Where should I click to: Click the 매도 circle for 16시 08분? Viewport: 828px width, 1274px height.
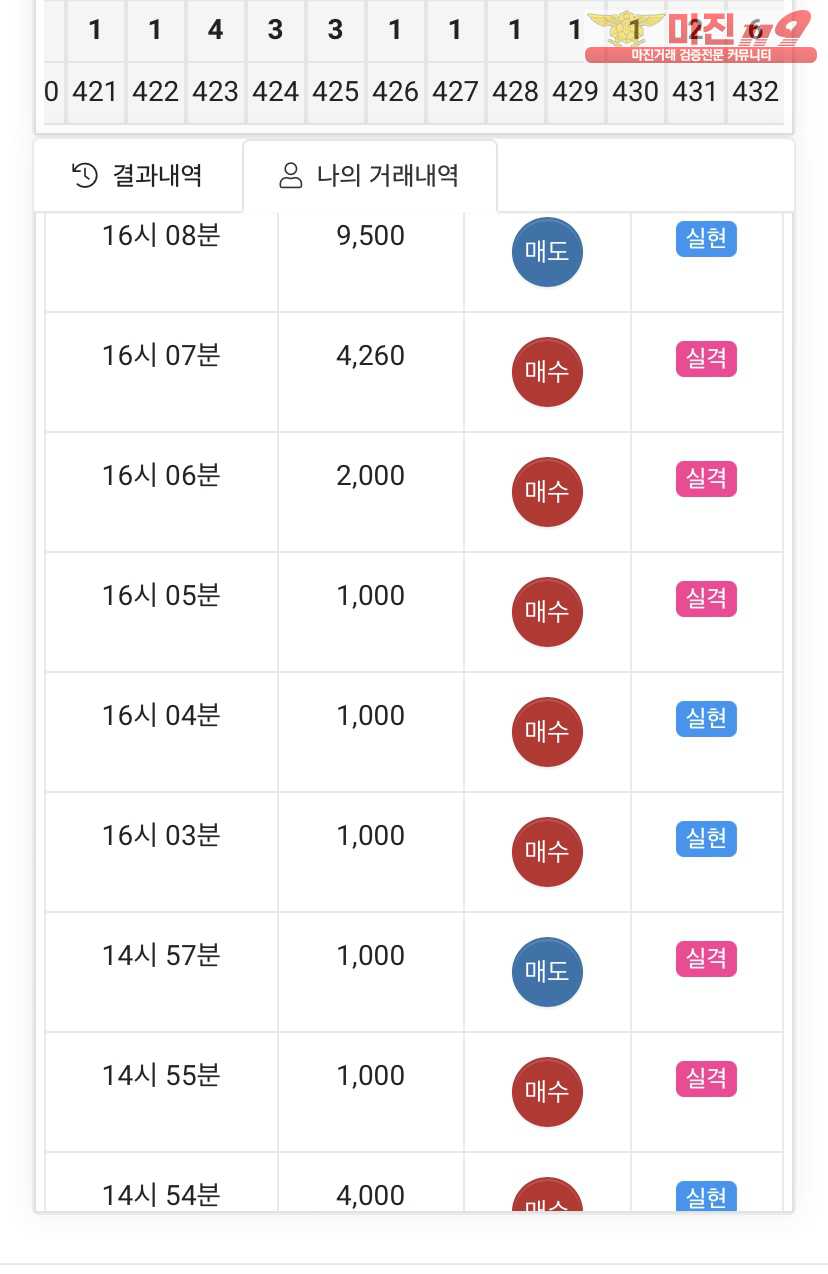pyautogui.click(x=547, y=252)
